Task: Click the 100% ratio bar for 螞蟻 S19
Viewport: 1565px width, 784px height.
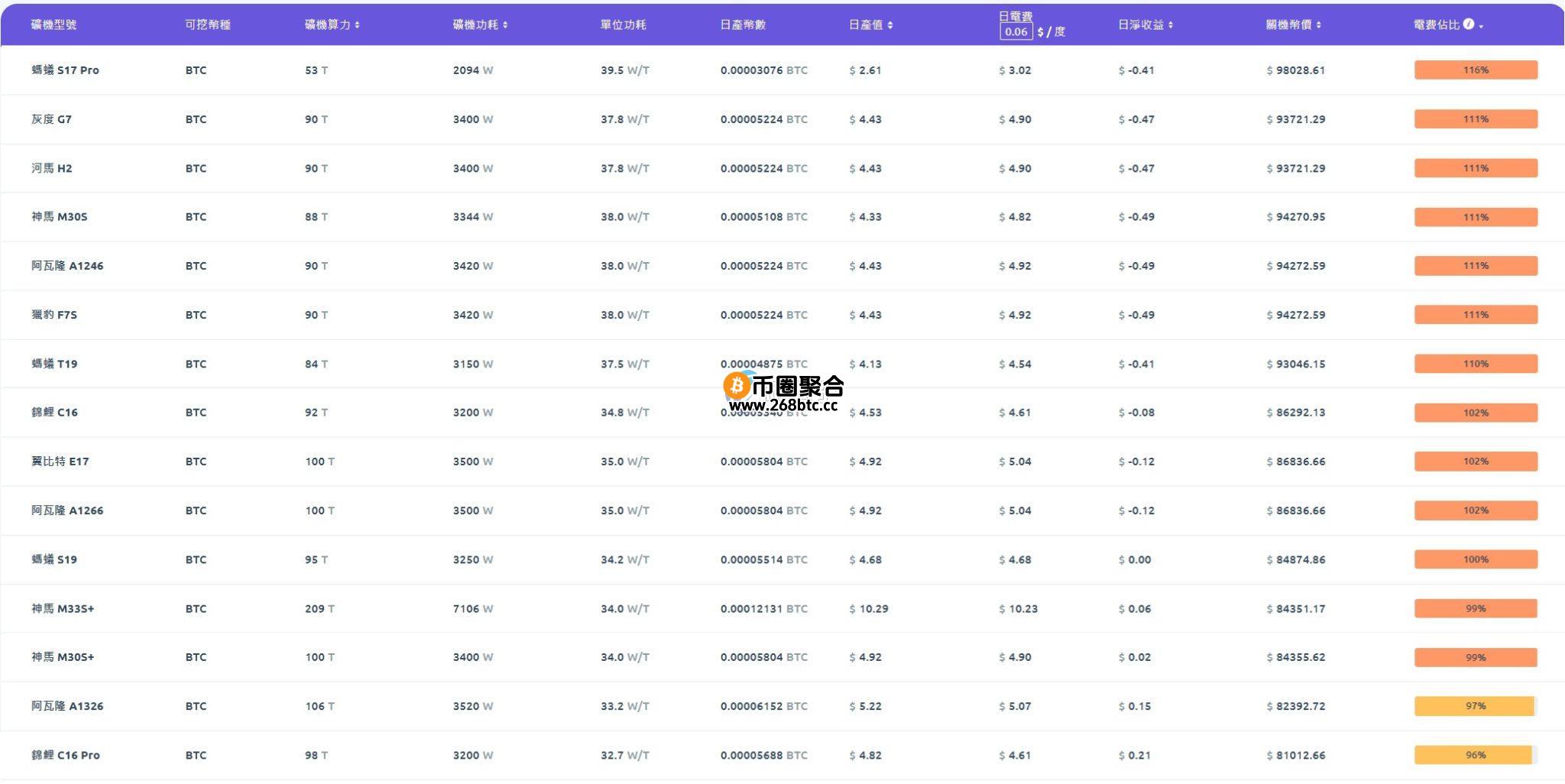Action: (1475, 560)
